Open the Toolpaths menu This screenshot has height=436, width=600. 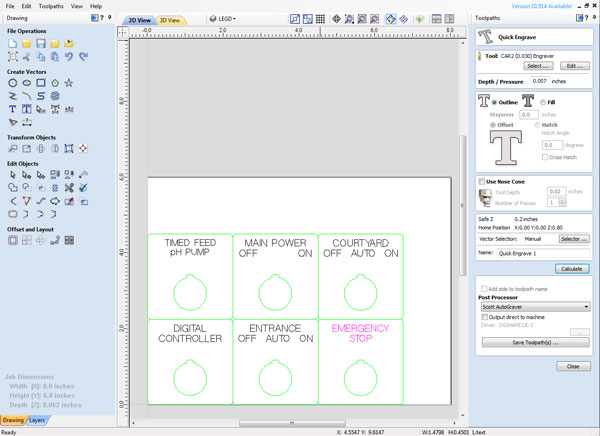coord(63,6)
